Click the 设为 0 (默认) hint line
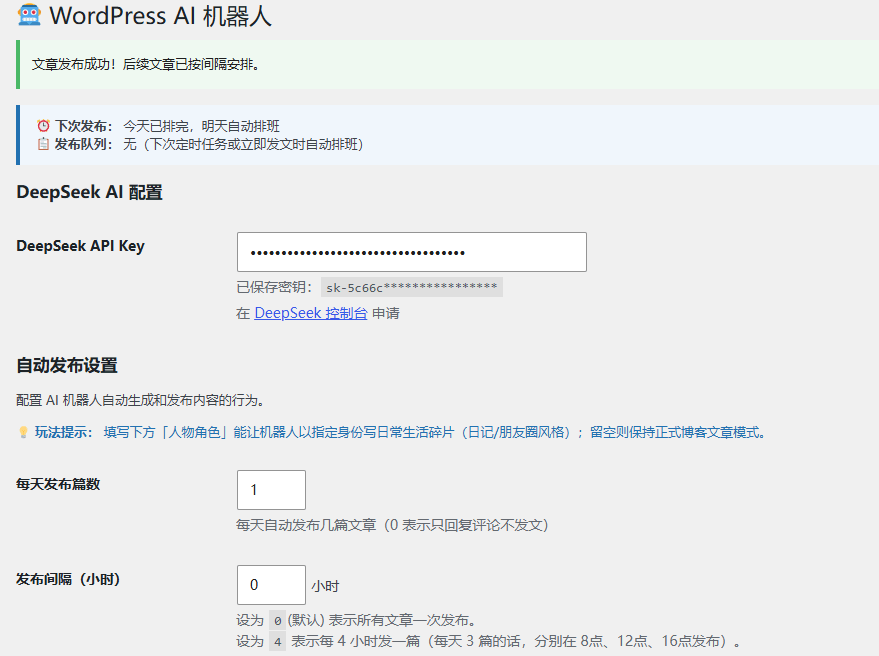The height and width of the screenshot is (656, 879). tap(356, 620)
